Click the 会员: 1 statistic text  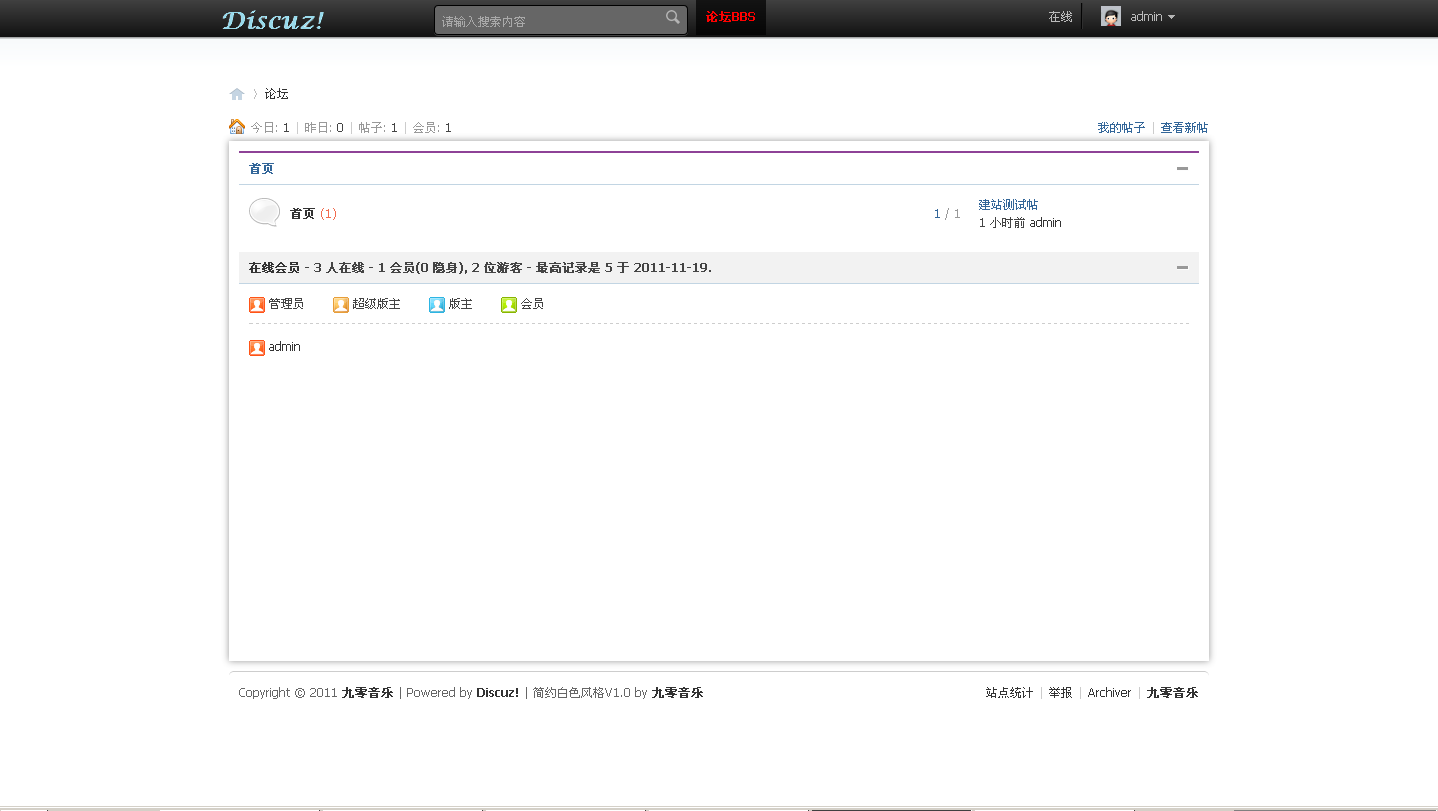tap(432, 128)
